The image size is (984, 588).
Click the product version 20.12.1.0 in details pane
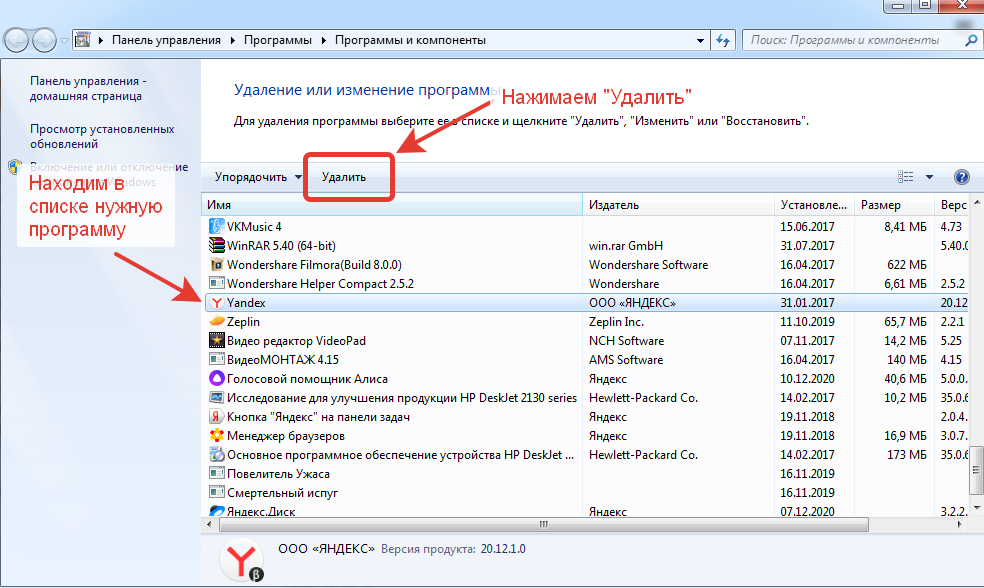point(503,549)
